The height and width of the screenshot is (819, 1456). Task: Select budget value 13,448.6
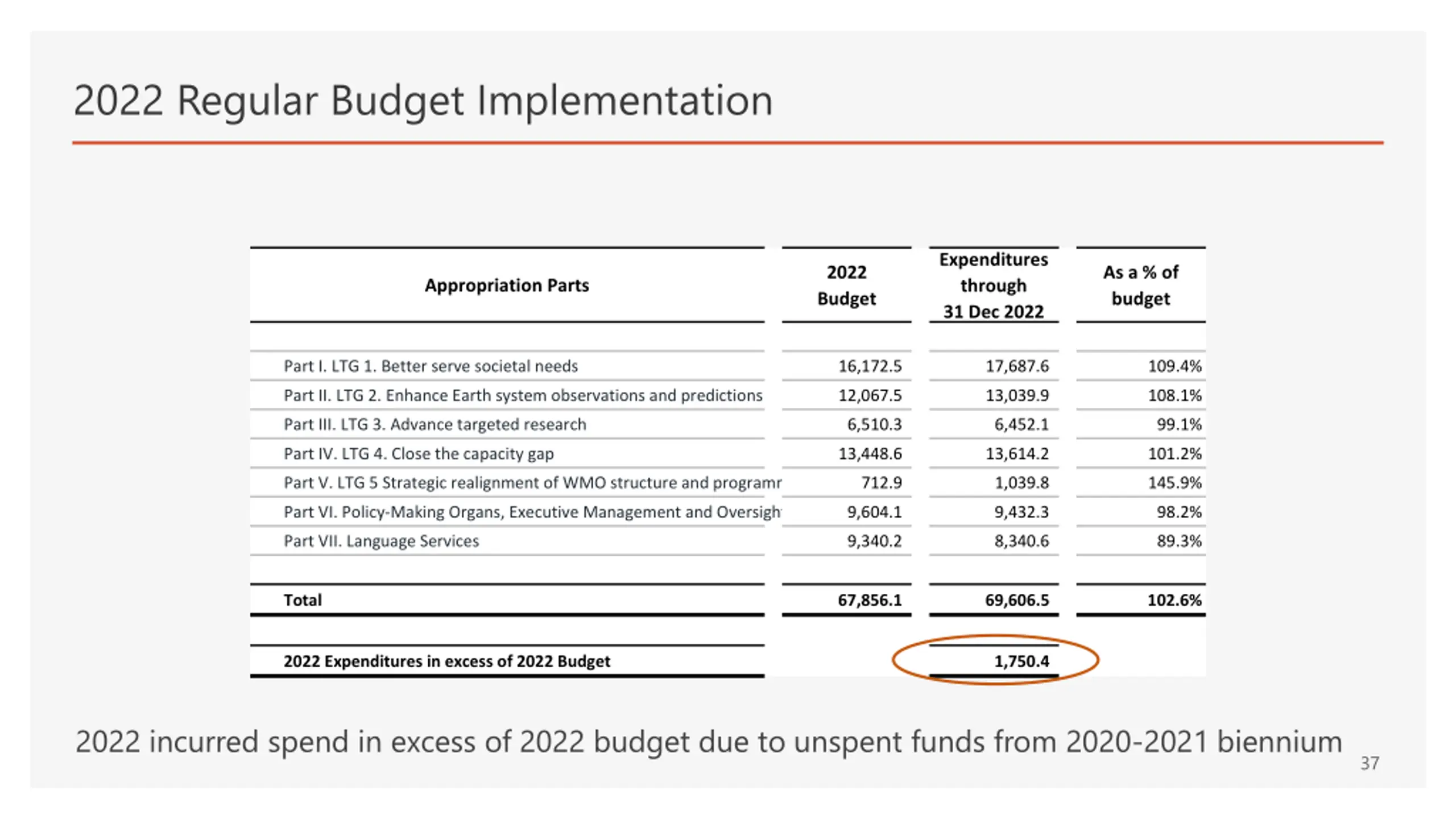point(870,453)
